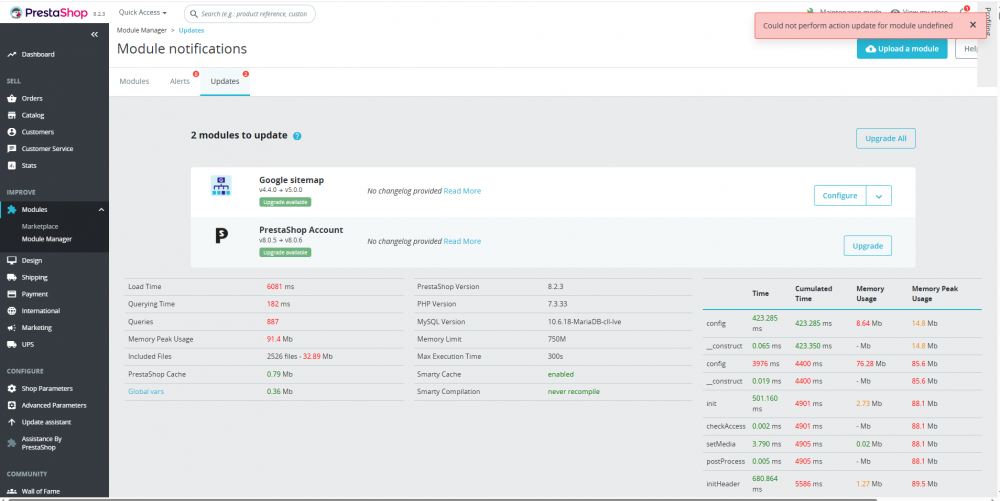The width and height of the screenshot is (1000, 501).
Task: Collapse the Modules sidebar section
Action: point(101,209)
